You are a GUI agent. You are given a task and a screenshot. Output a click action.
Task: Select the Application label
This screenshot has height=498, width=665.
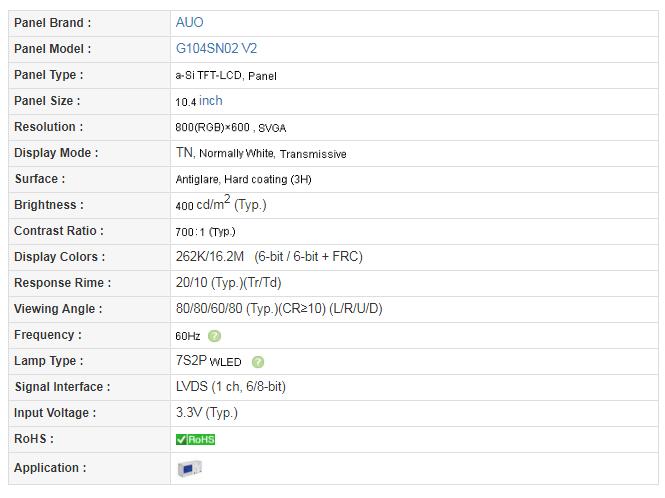[x=50, y=468]
